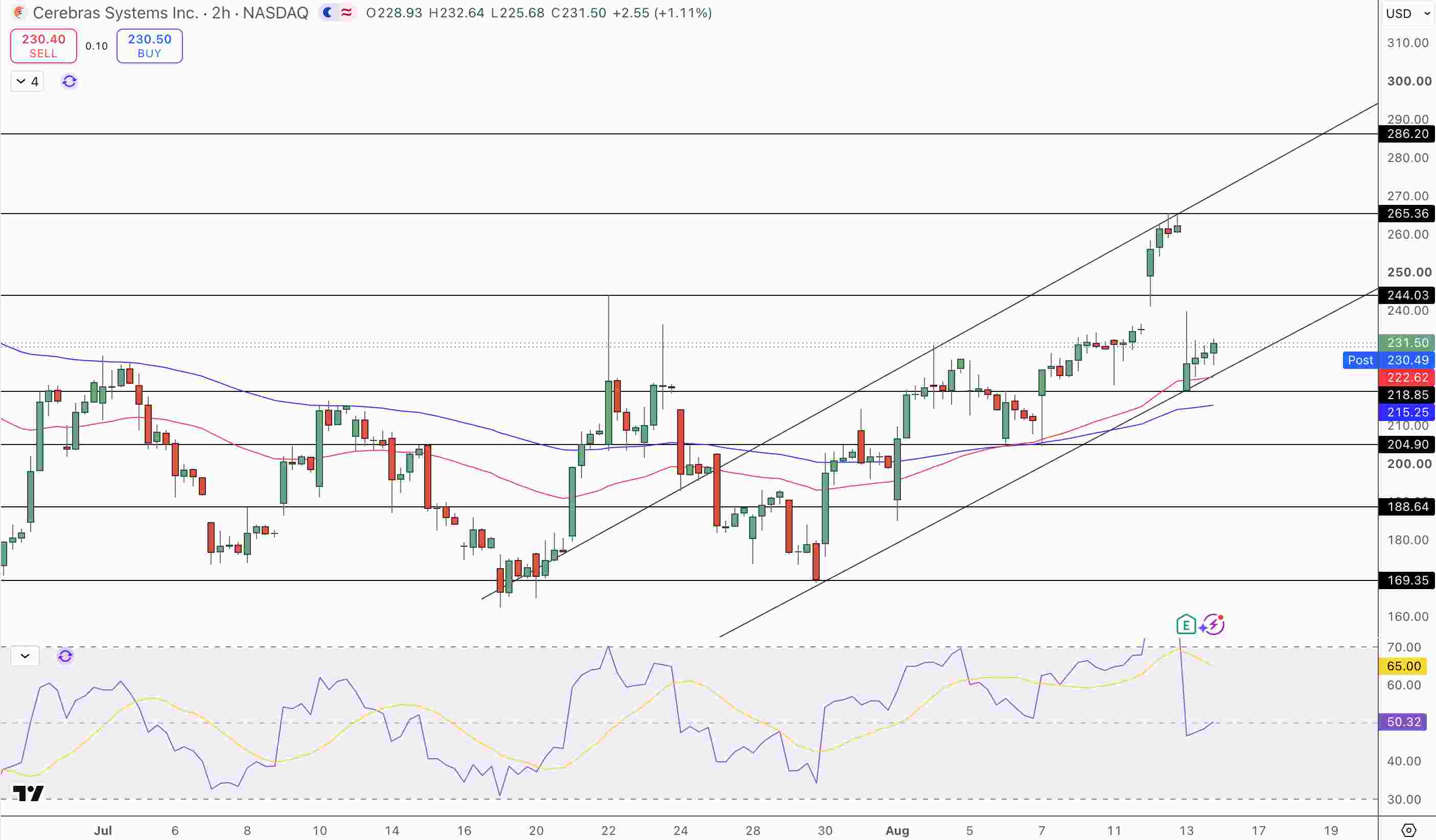Click the green 231.50 last price label
The width and height of the screenshot is (1436, 840).
coord(1407,342)
